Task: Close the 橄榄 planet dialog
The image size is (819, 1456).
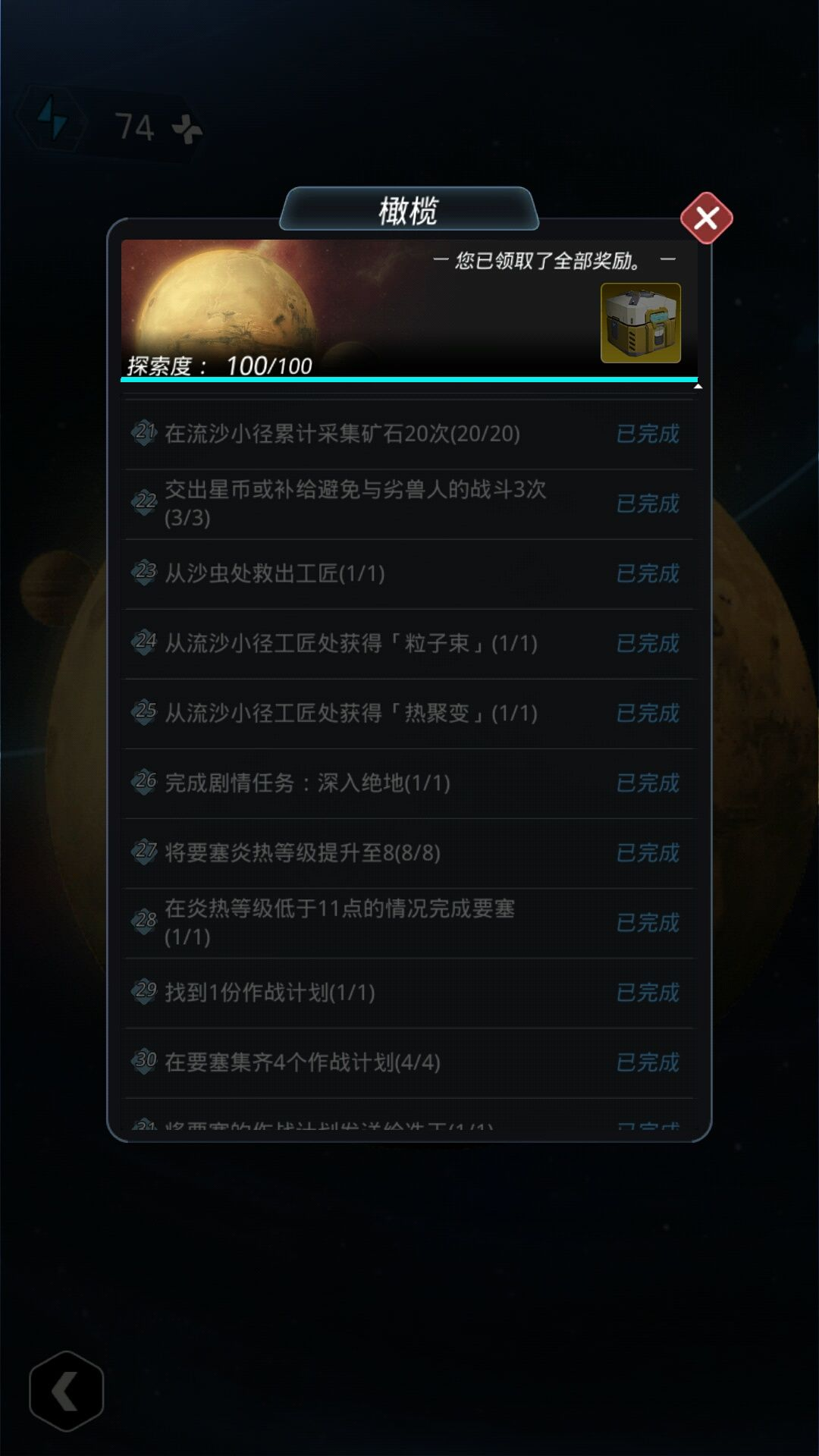Action: pos(706,218)
